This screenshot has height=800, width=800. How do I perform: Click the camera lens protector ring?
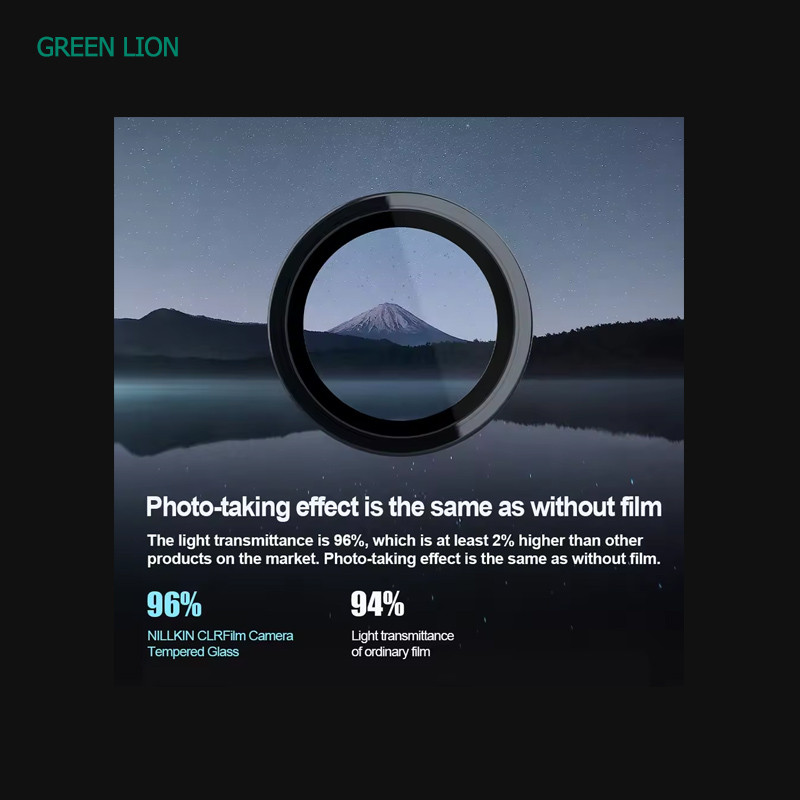pos(401,323)
